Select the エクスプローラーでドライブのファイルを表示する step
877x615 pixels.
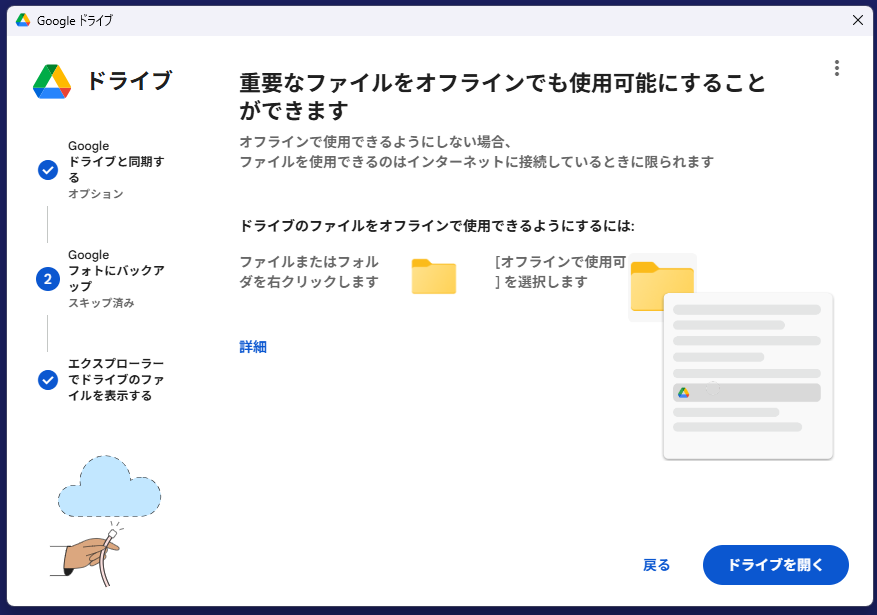[116, 379]
